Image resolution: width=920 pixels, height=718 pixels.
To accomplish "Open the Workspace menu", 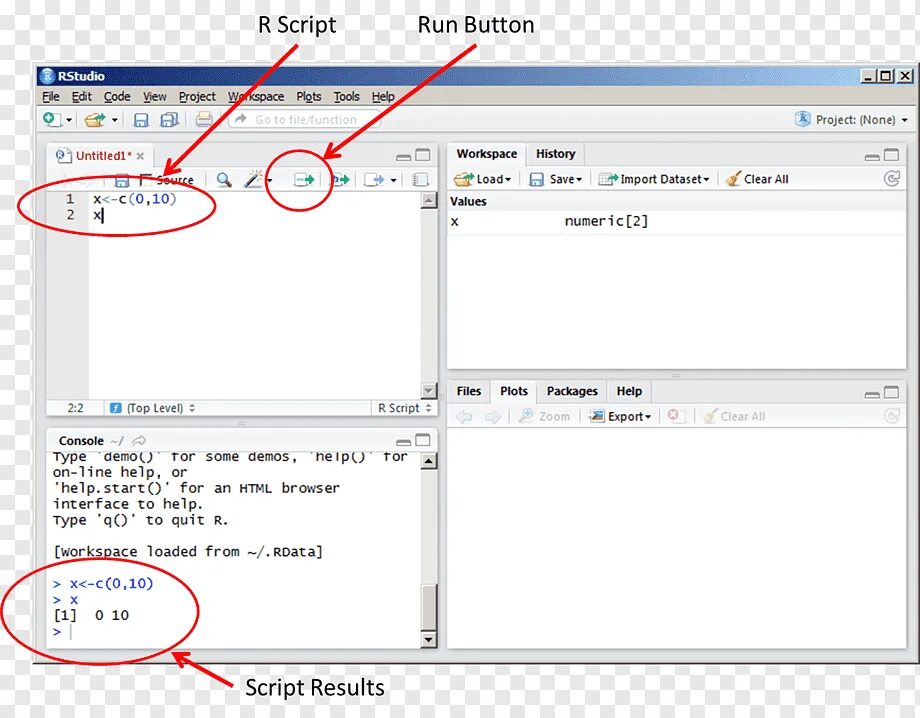I will tap(256, 96).
